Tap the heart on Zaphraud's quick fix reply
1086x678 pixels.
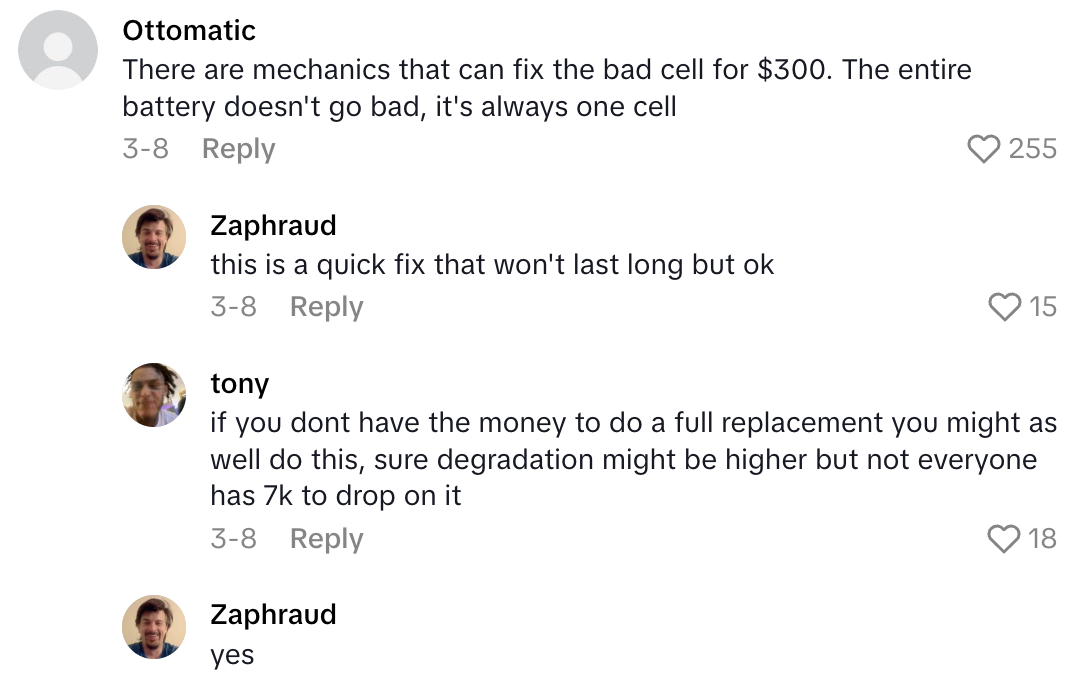click(1005, 307)
